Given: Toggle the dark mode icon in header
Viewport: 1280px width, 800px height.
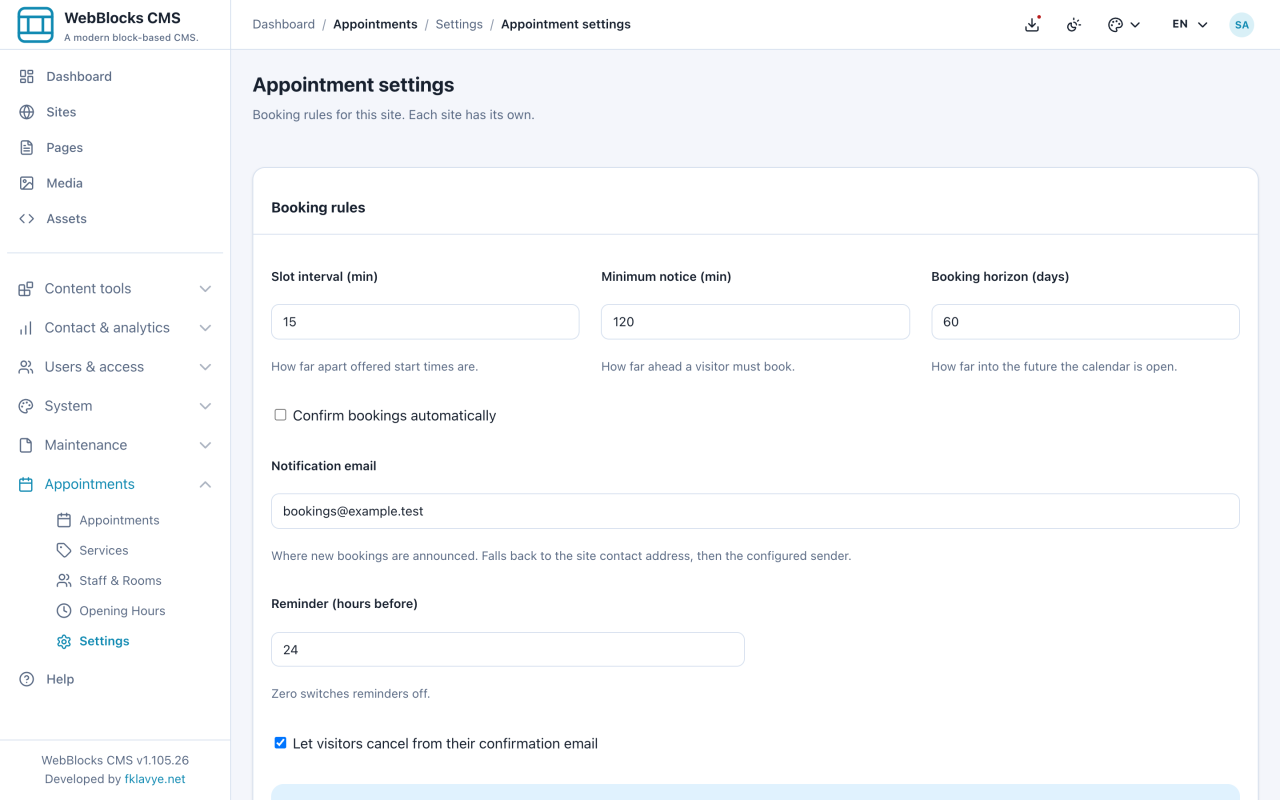Looking at the screenshot, I should 1074,25.
